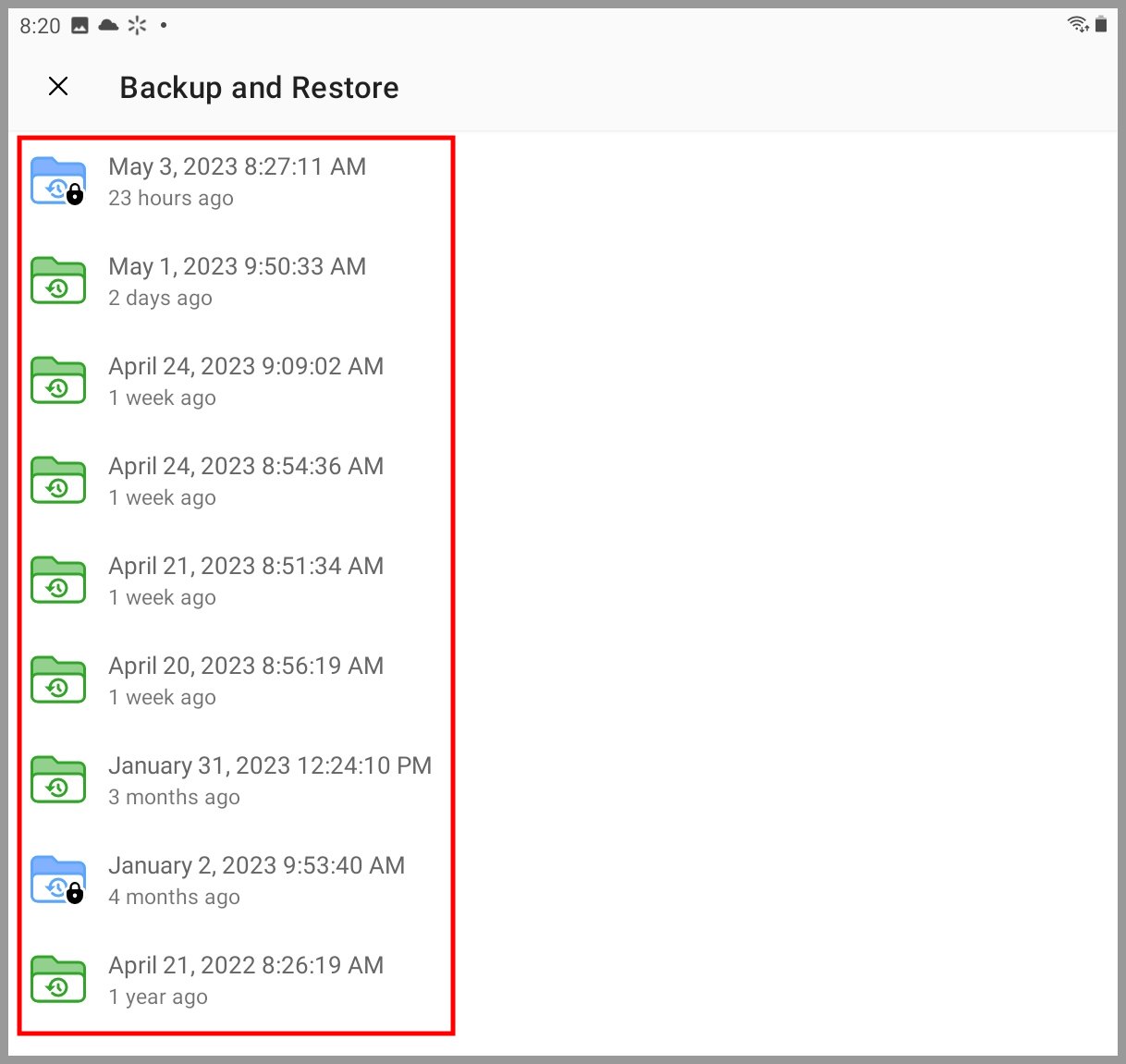The width and height of the screenshot is (1126, 1064).
Task: Click the restore folder icon for April 21, 2023
Action: [x=58, y=581]
